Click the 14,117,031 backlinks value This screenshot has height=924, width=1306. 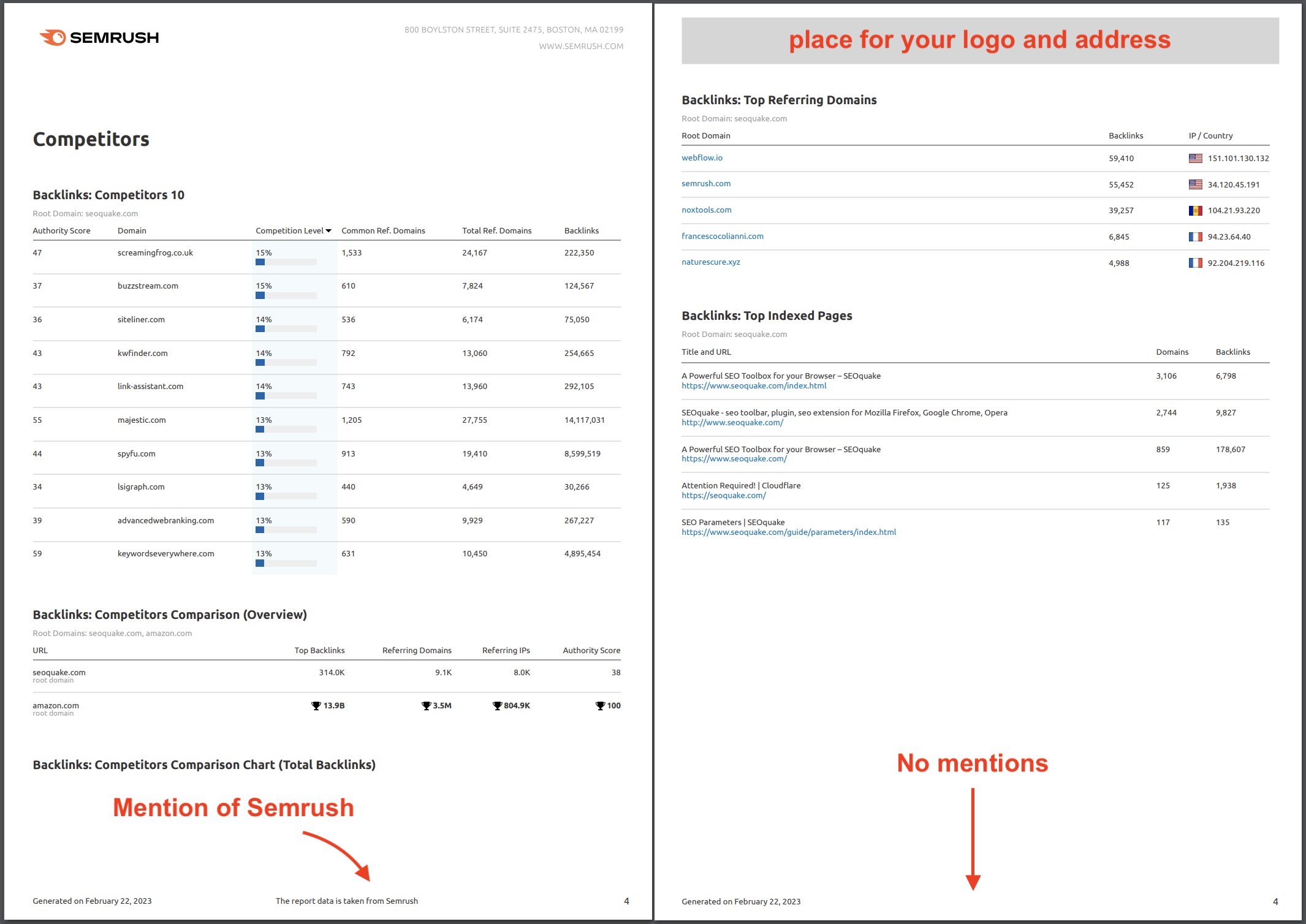pyautogui.click(x=584, y=420)
